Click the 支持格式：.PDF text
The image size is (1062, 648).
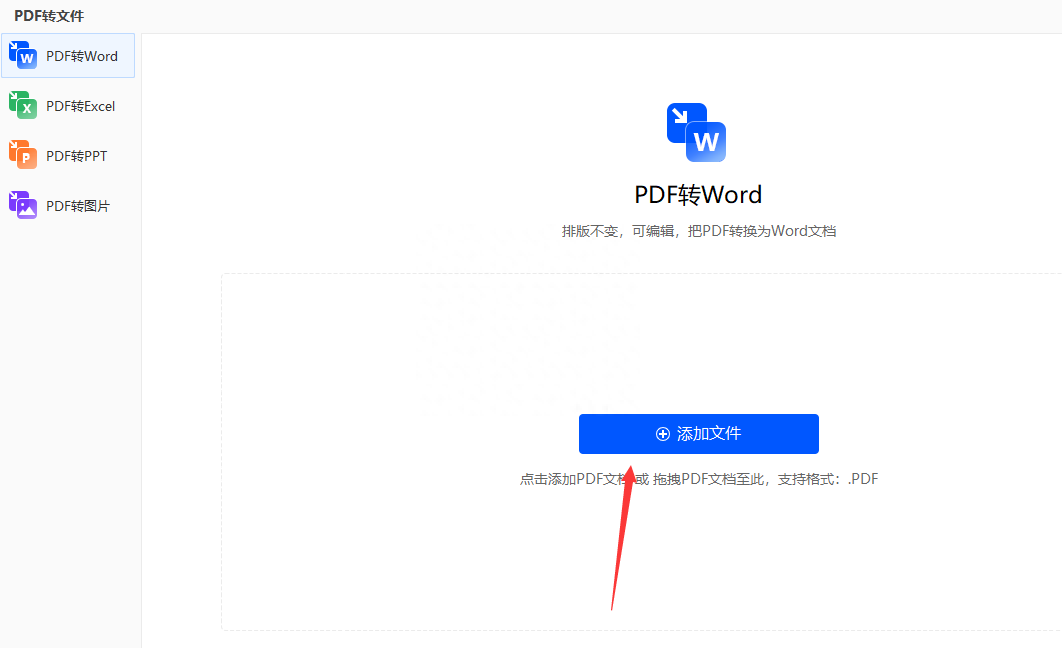[828, 479]
